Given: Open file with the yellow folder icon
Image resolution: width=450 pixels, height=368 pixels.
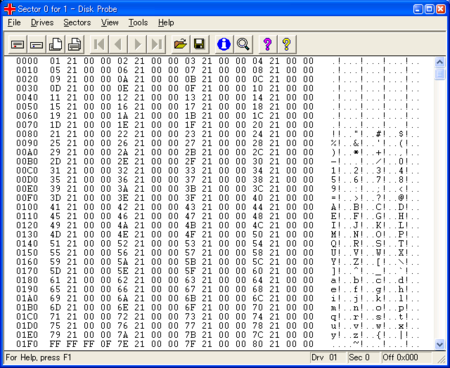Looking at the screenshot, I should (180, 44).
